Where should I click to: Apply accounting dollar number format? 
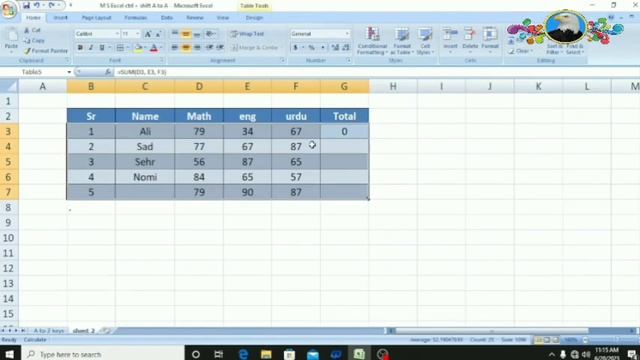point(296,48)
